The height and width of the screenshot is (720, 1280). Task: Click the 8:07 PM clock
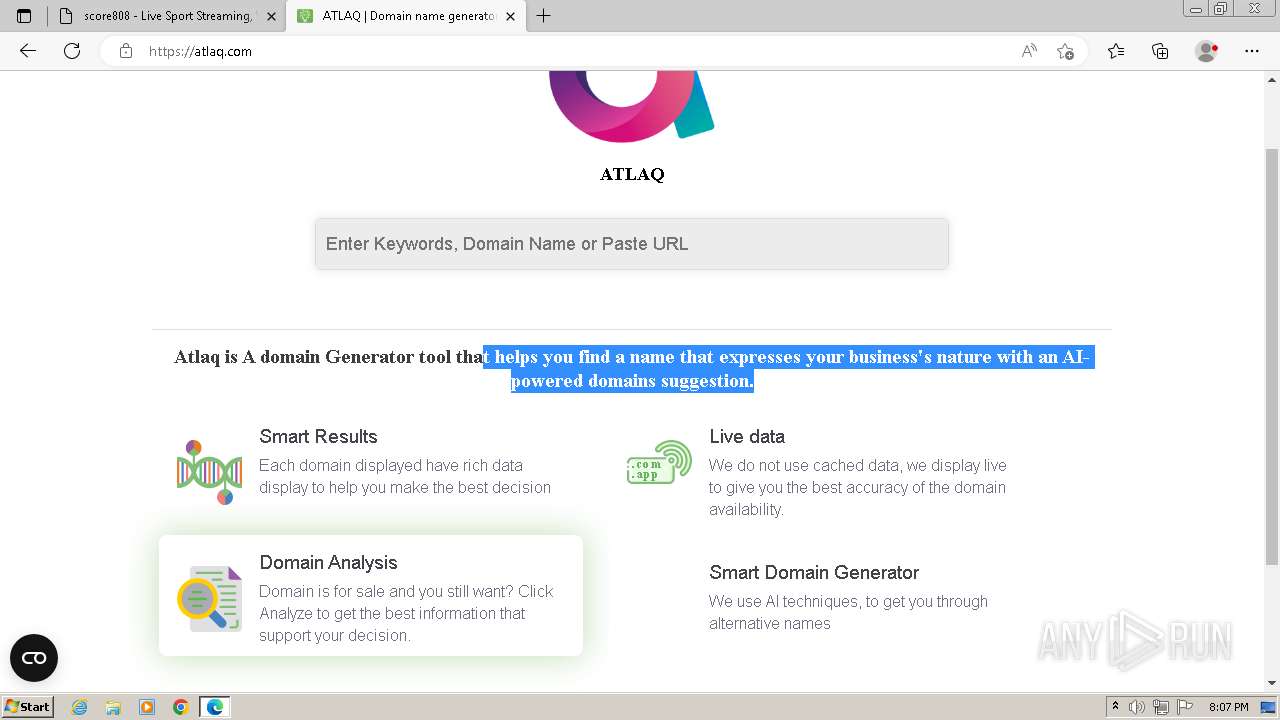[x=1229, y=707]
